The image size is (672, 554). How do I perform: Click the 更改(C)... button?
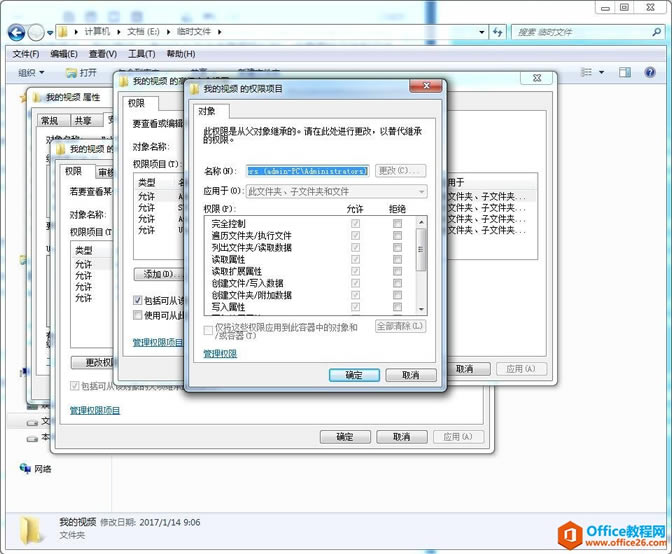(x=400, y=171)
